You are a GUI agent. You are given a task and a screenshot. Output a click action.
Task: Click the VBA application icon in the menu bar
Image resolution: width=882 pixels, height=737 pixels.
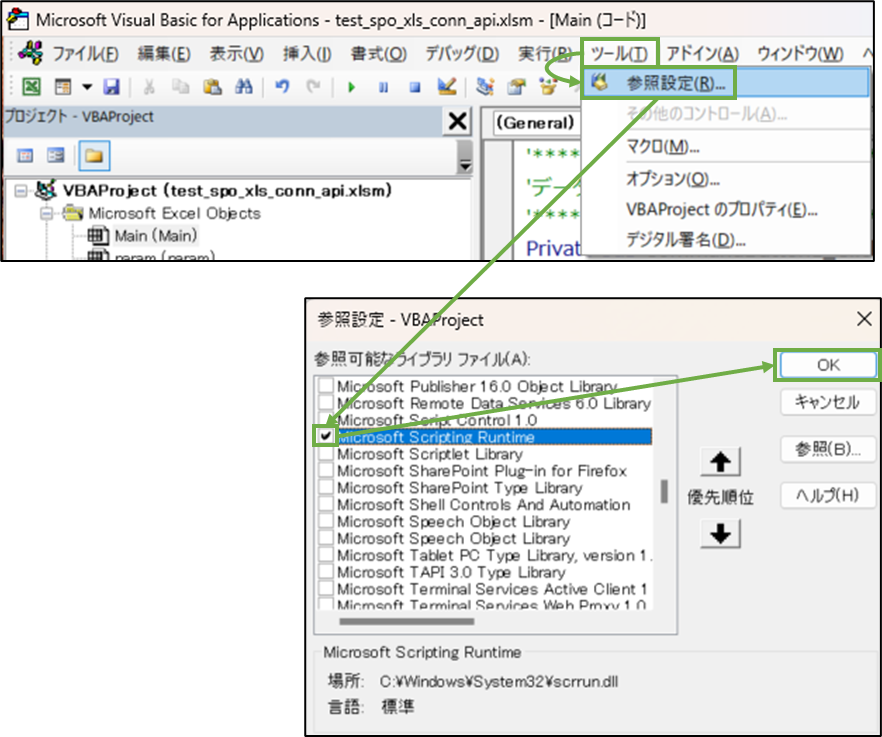[30, 53]
